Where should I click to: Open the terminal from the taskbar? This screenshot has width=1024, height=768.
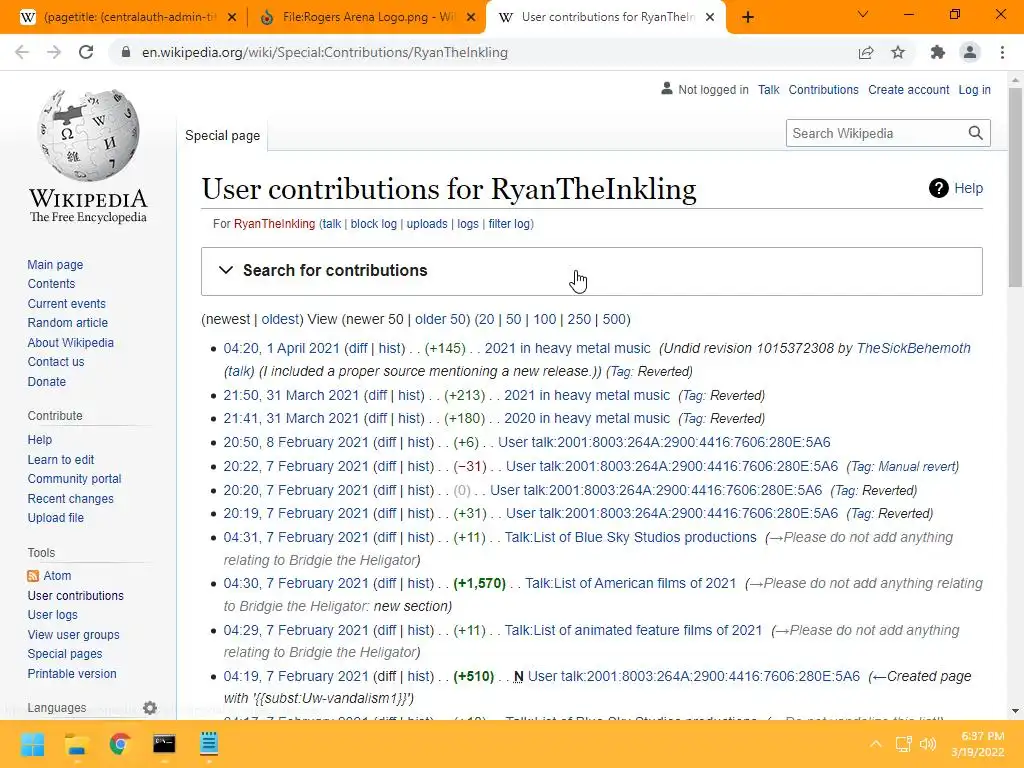[164, 744]
